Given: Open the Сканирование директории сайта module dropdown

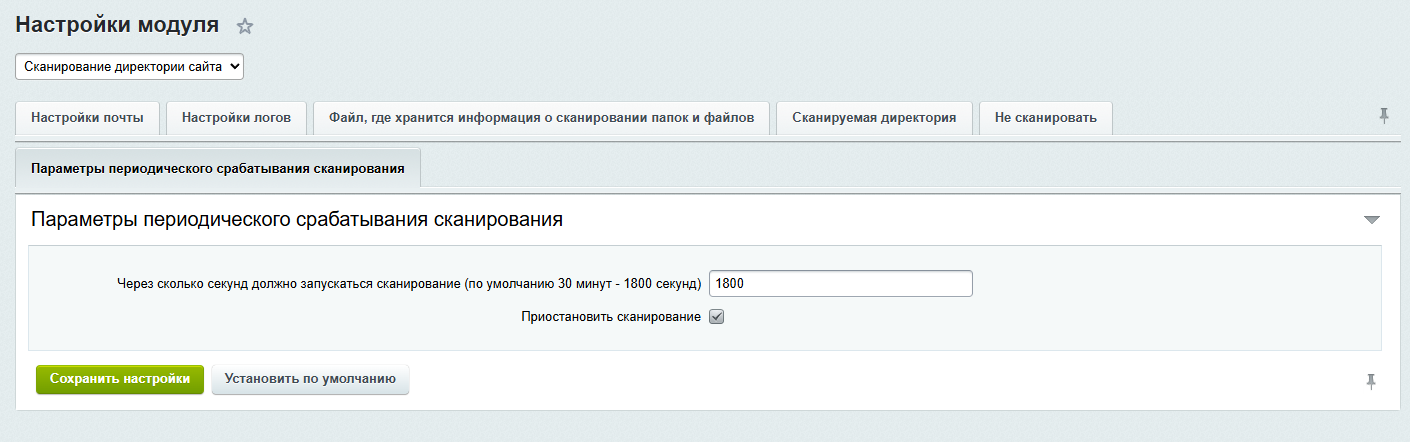Looking at the screenshot, I should coord(130,66).
